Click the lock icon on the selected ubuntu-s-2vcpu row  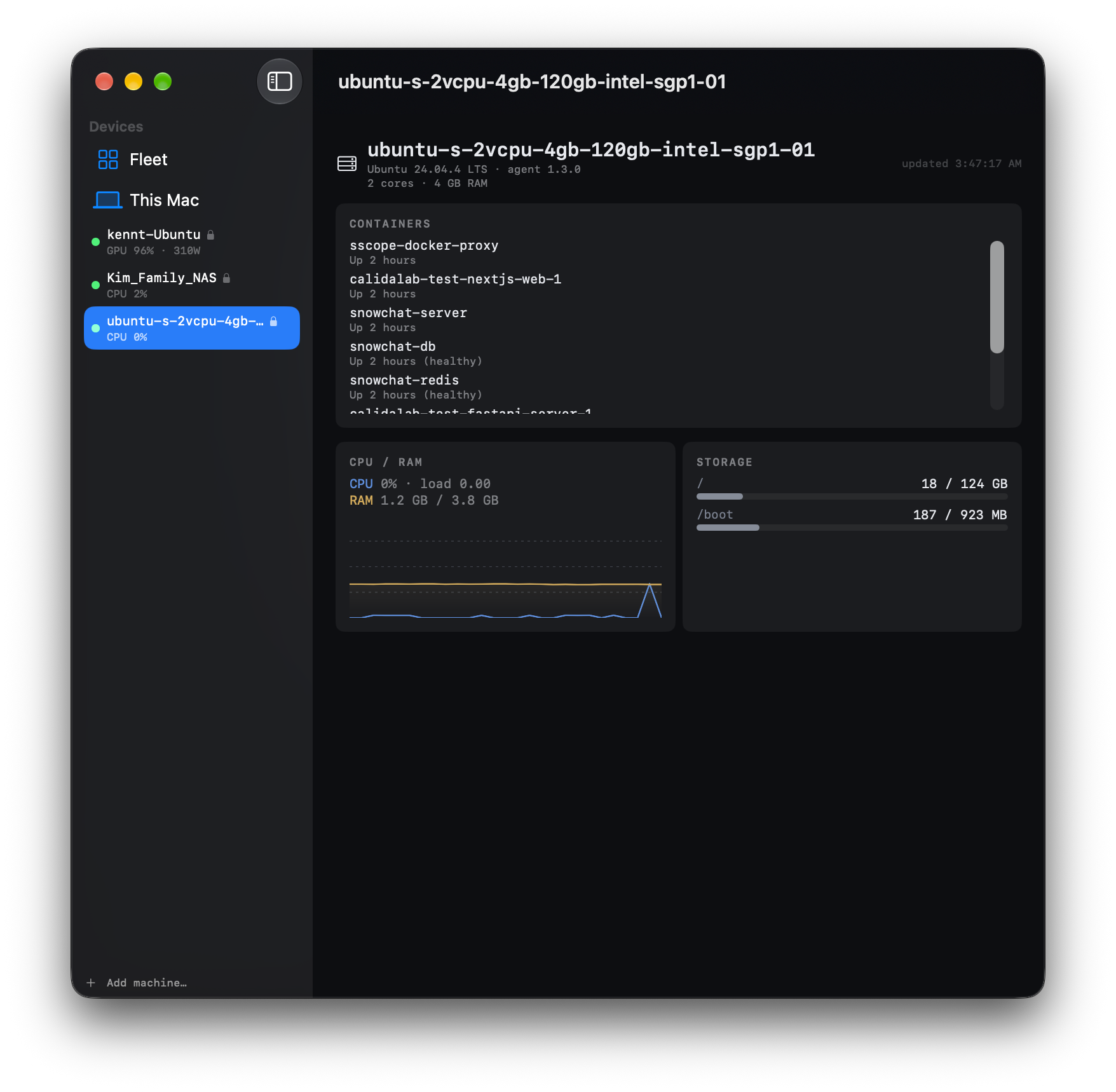tap(273, 321)
